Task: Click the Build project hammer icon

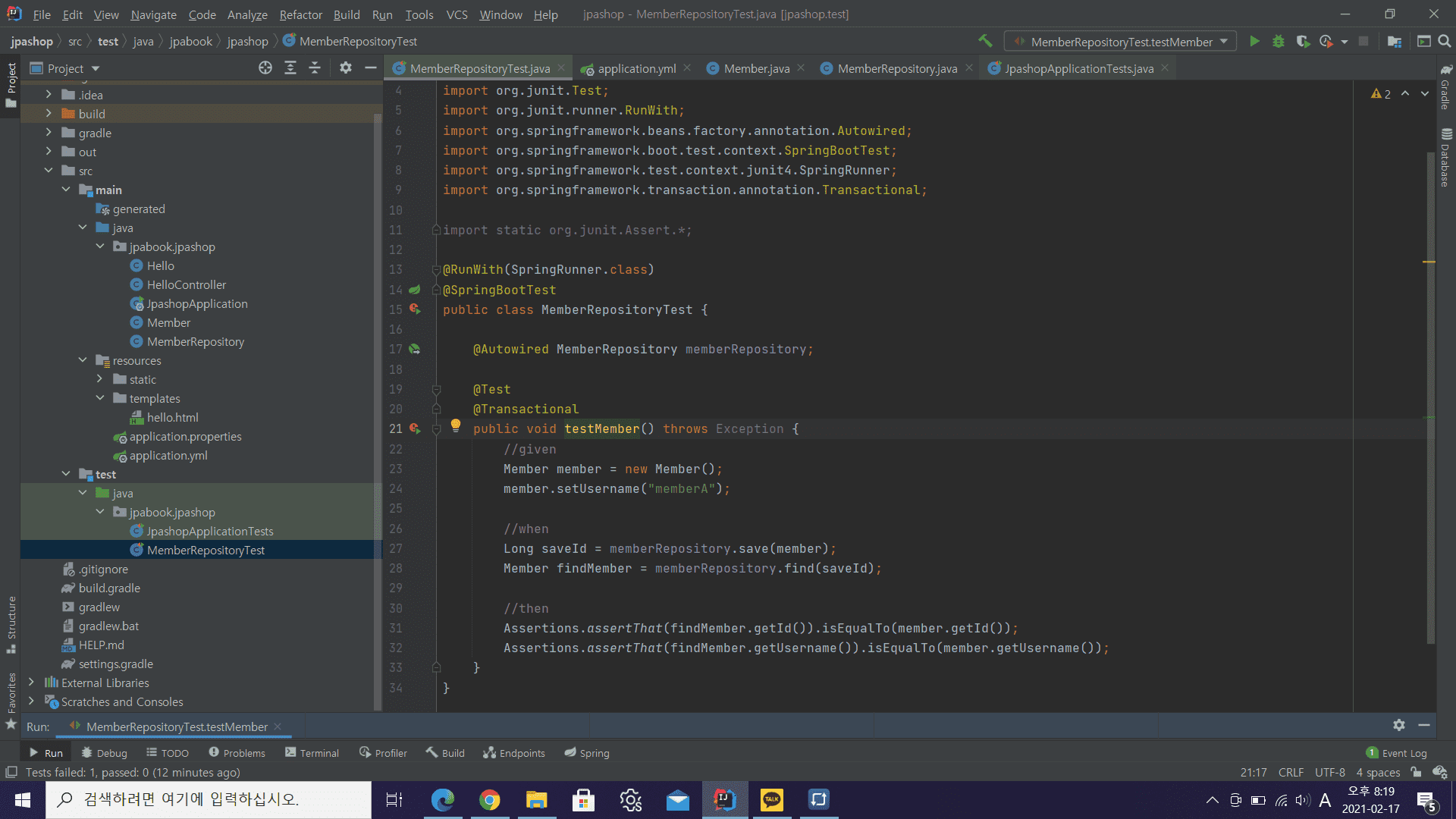Action: (x=985, y=41)
